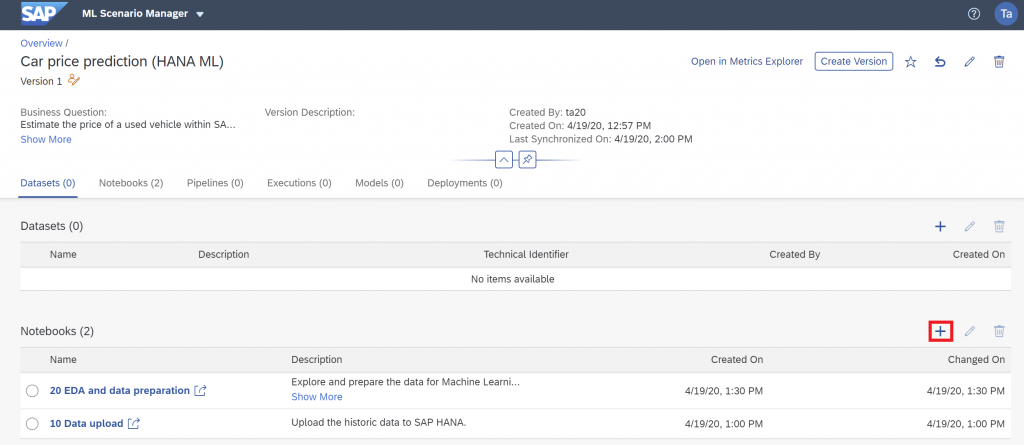Switch to the Executions (0) tab

click(x=299, y=183)
